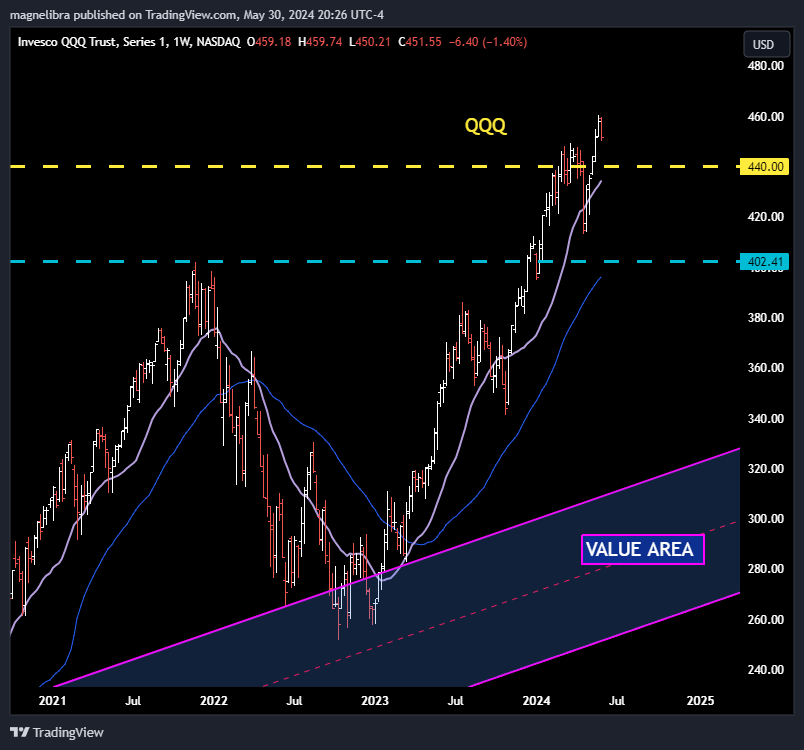Click the 360.00 price axis label
Image resolution: width=804 pixels, height=750 pixels.
click(x=766, y=368)
